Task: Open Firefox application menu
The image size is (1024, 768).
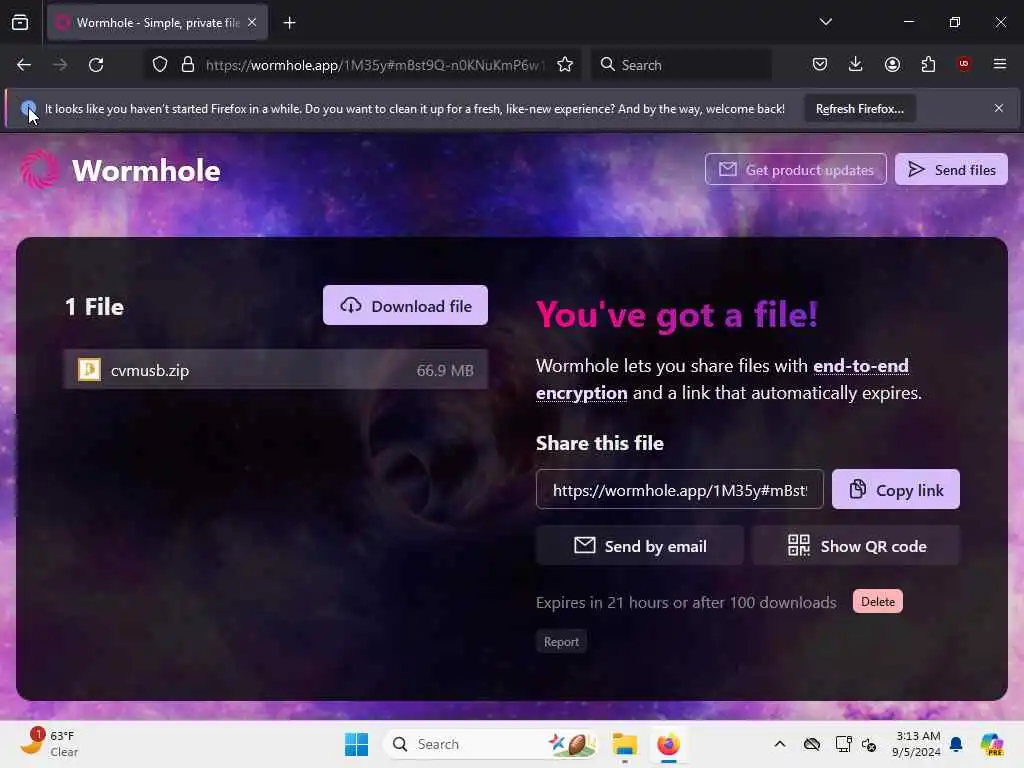Action: click(1000, 64)
